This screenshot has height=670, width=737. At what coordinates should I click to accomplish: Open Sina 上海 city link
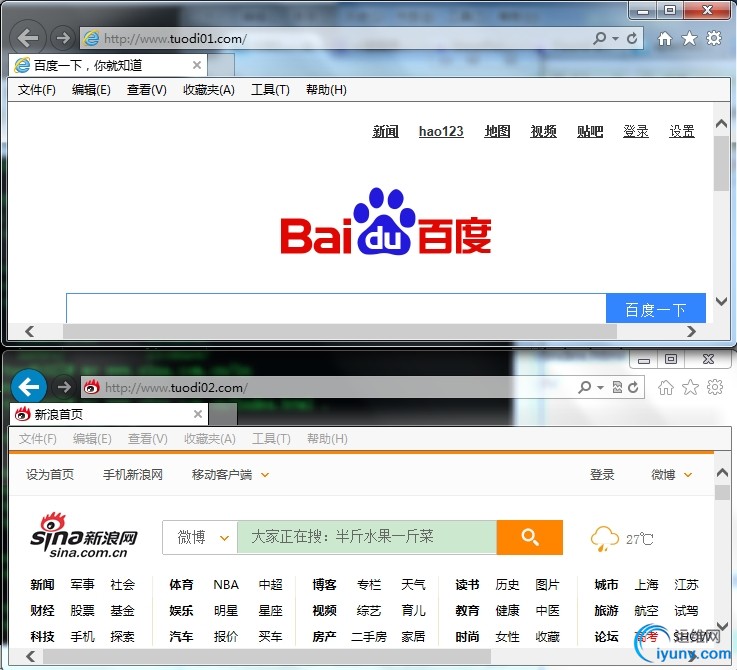coord(646,585)
